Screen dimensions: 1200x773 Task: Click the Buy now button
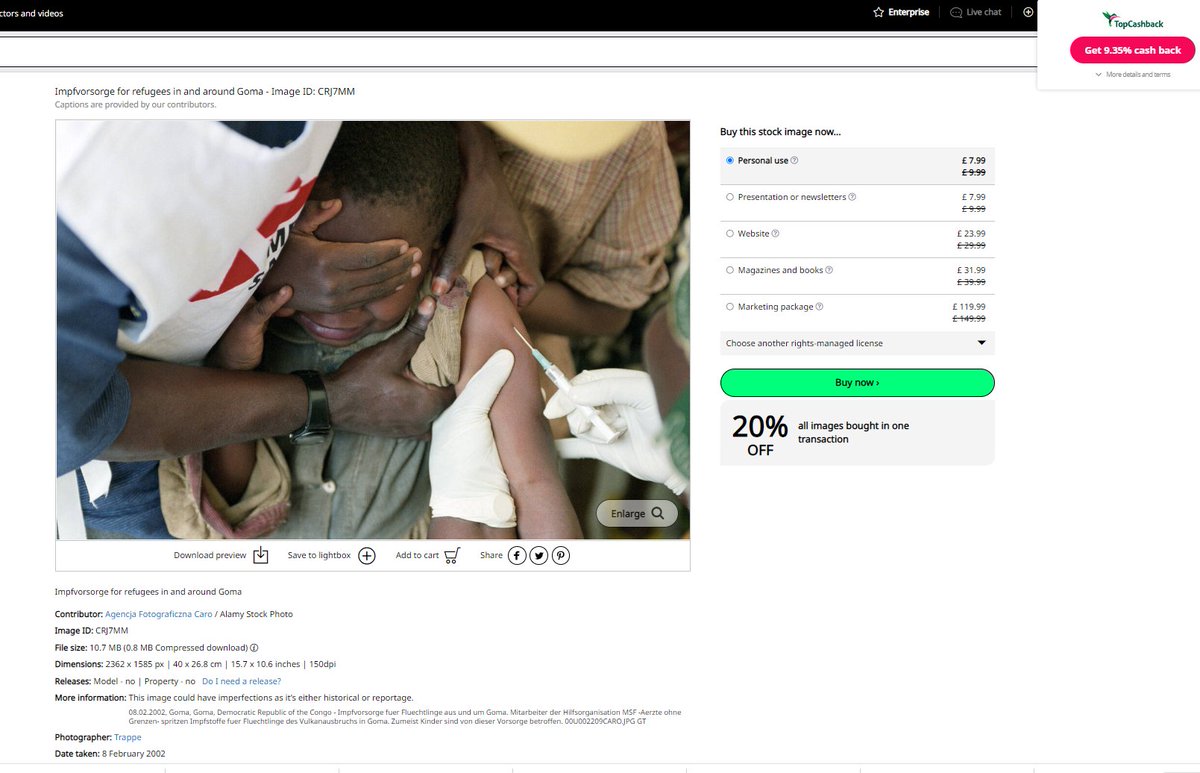(857, 383)
